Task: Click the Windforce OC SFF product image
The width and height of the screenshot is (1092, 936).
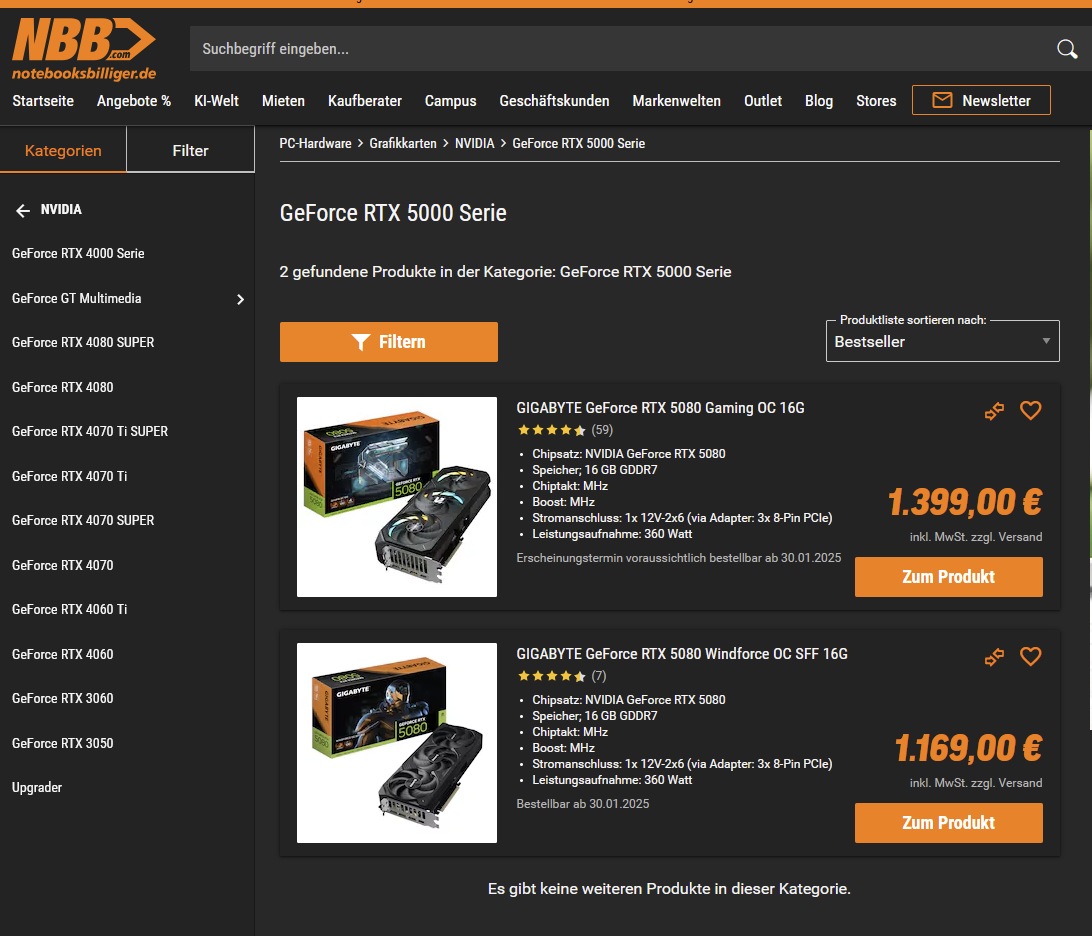Action: [x=397, y=742]
